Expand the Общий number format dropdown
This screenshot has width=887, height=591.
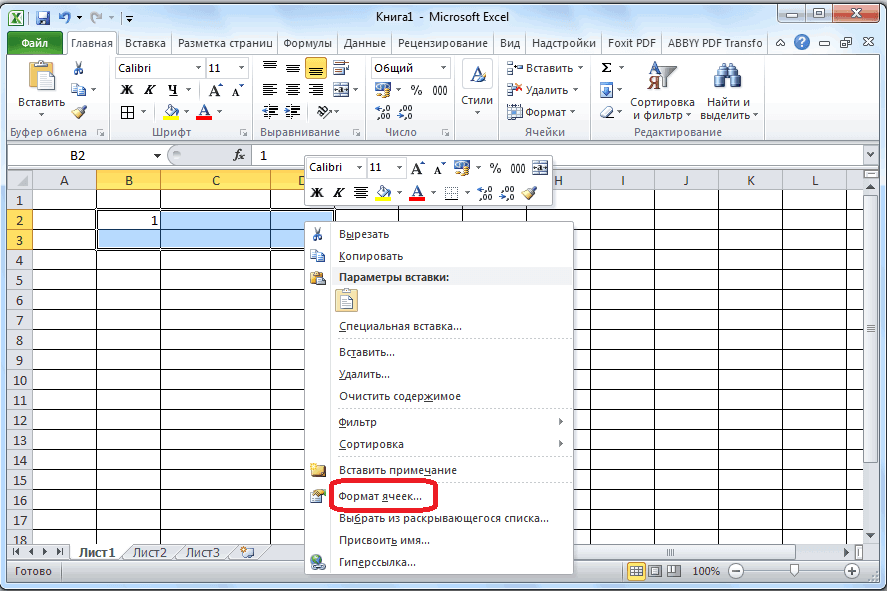pos(442,68)
